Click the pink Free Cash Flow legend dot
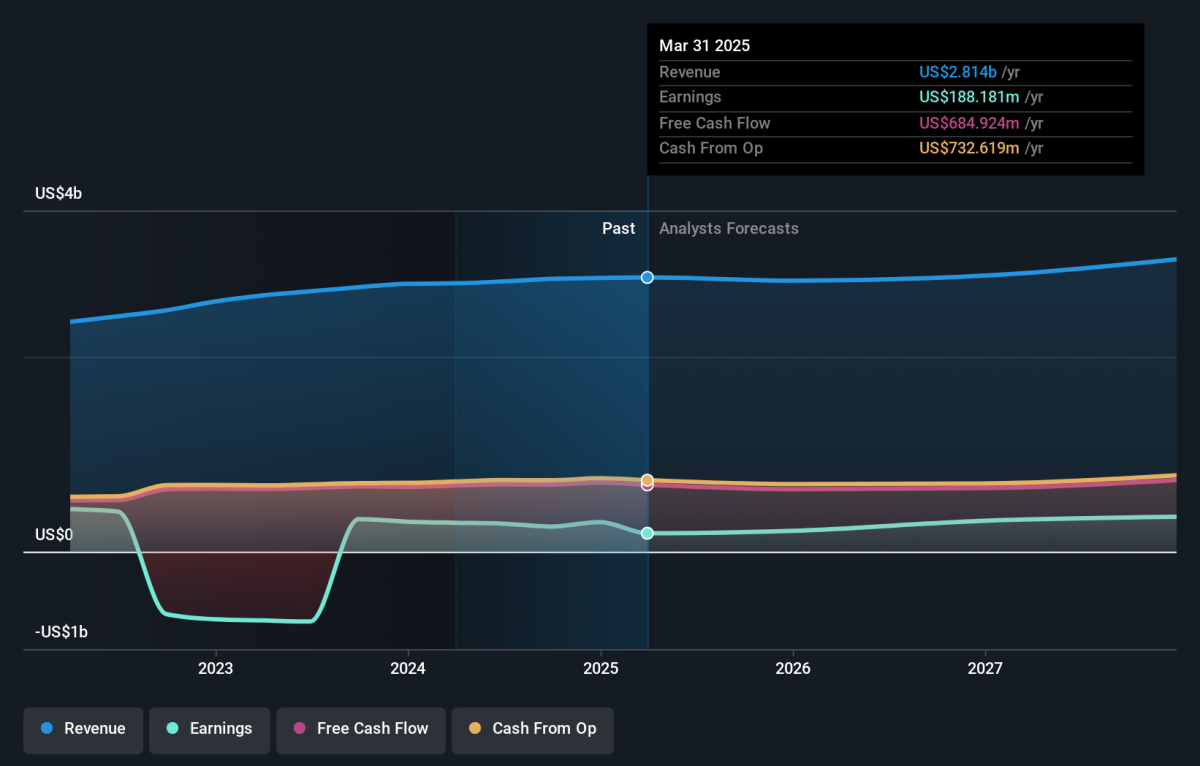1200x766 pixels. tap(299, 729)
